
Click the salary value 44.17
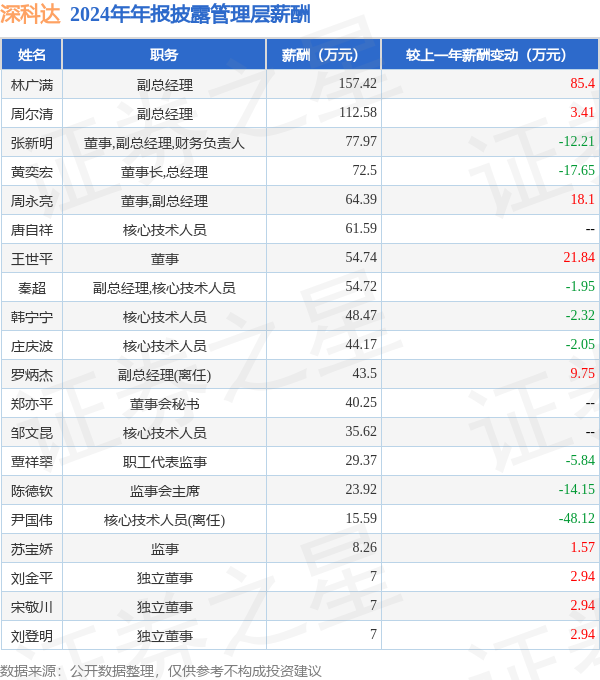click(361, 344)
